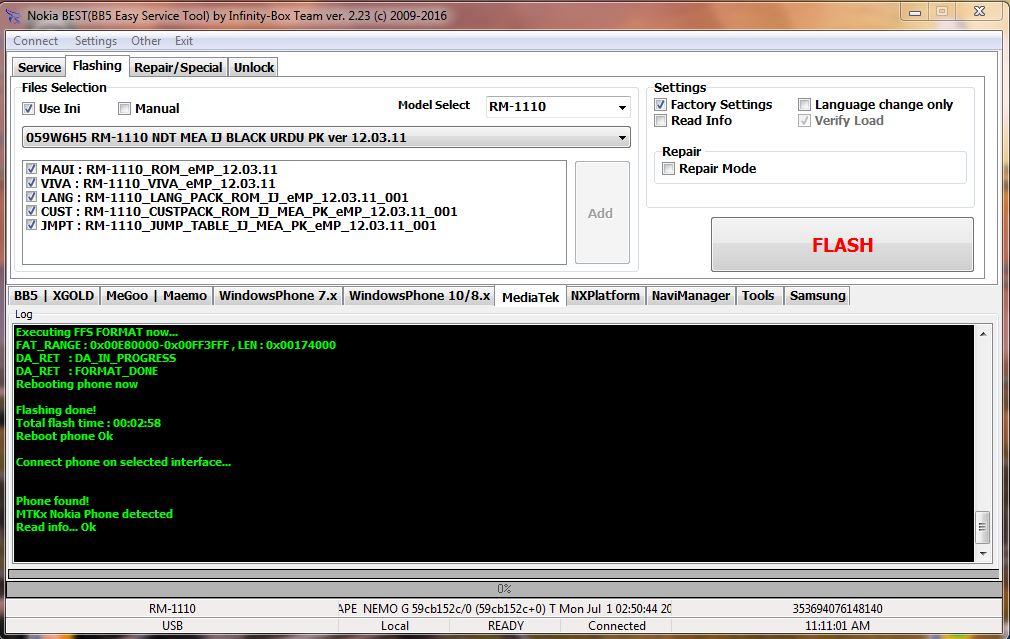1010x639 pixels.
Task: Click the 11:11:01 AM clock cell
Action: pyautogui.click(x=837, y=625)
